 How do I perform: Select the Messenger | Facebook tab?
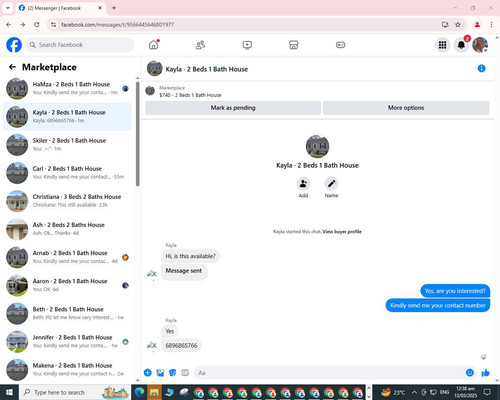pyautogui.click(x=61, y=8)
